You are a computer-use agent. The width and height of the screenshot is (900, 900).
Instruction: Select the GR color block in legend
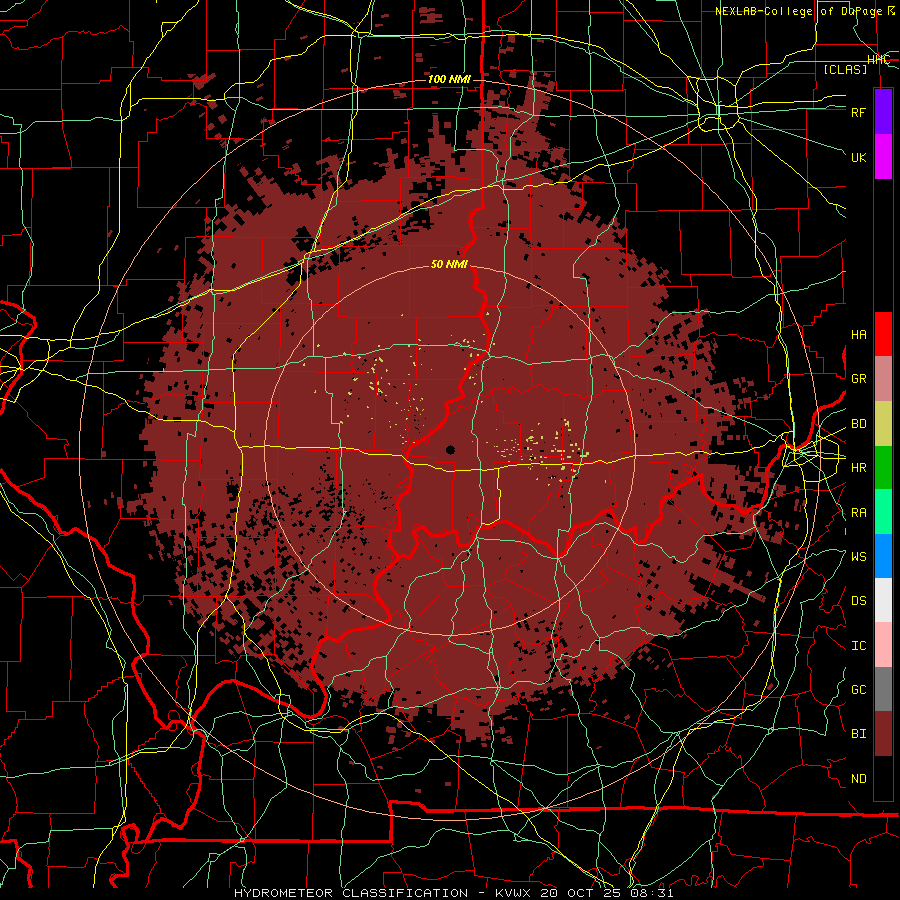point(883,378)
